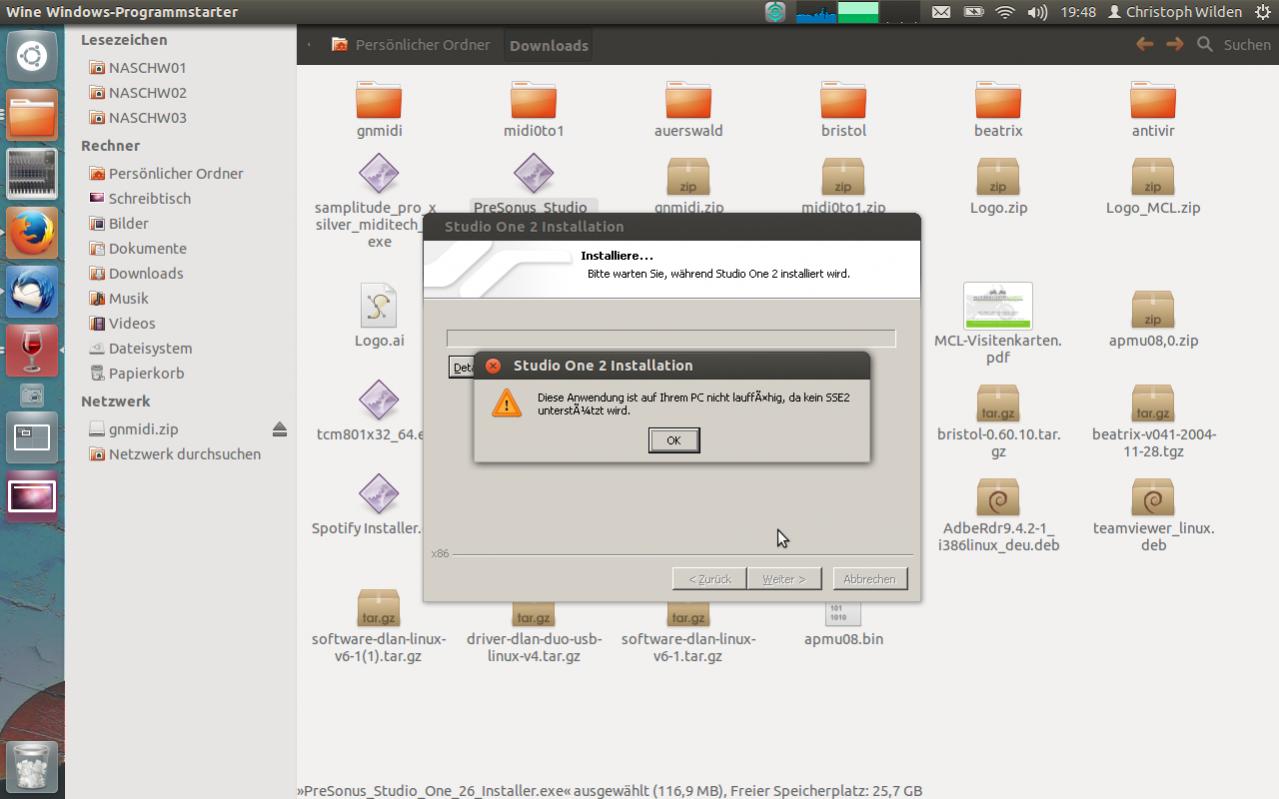Open the battery indicator menu

click(973, 12)
